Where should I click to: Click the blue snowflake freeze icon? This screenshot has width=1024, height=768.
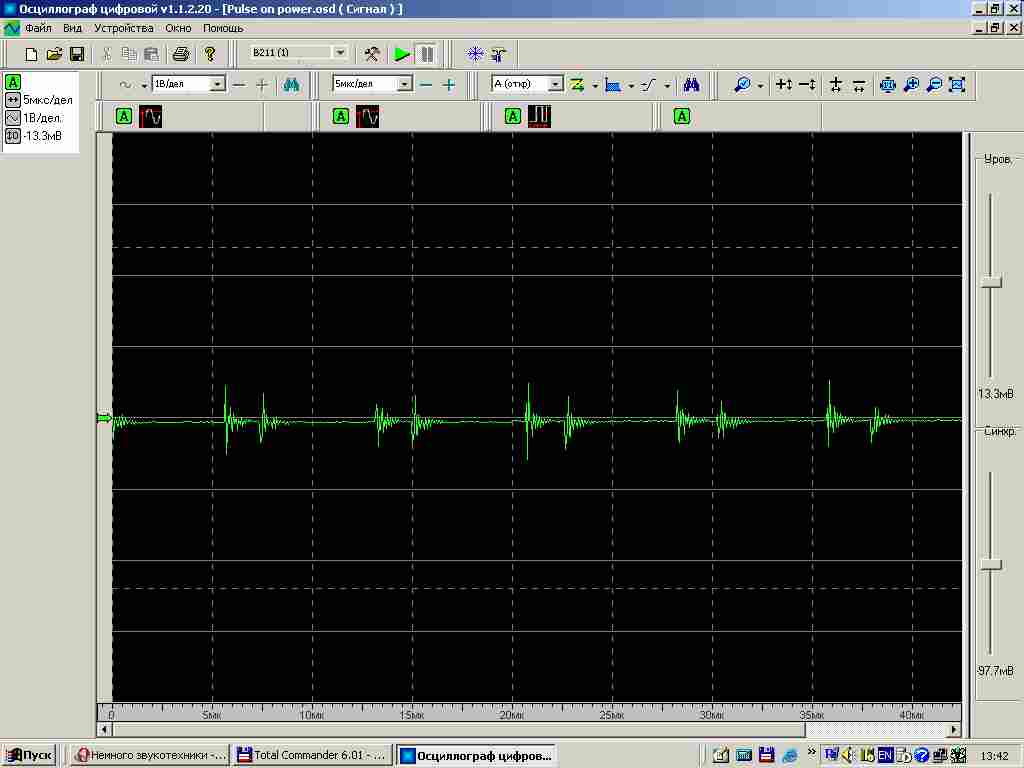coord(476,54)
